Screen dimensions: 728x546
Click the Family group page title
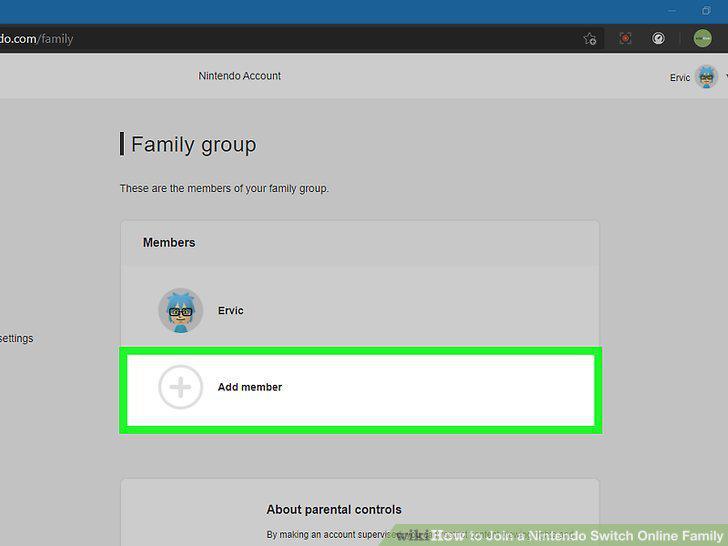194,144
